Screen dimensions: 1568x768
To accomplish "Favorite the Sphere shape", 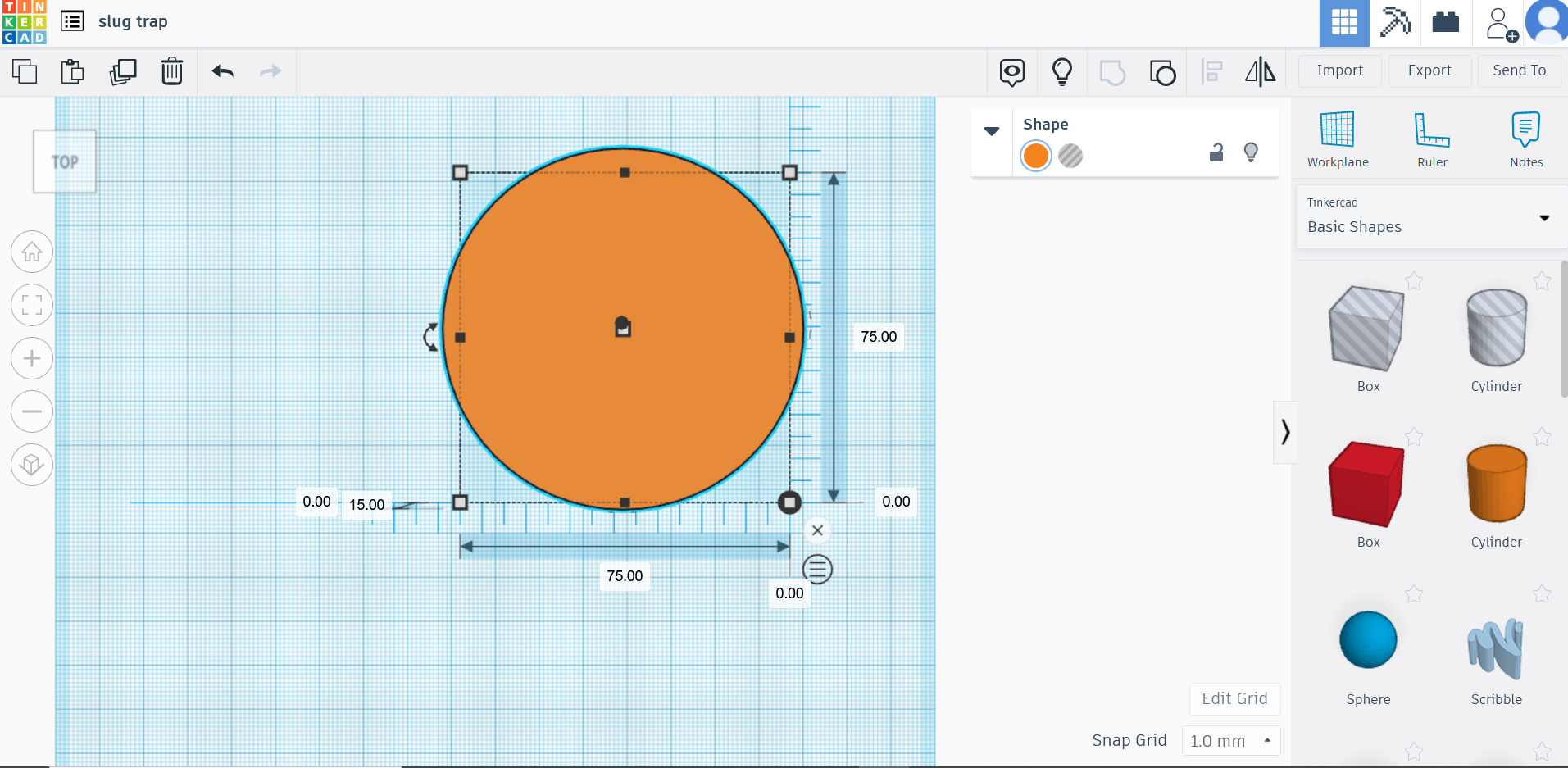I will click(x=1415, y=594).
